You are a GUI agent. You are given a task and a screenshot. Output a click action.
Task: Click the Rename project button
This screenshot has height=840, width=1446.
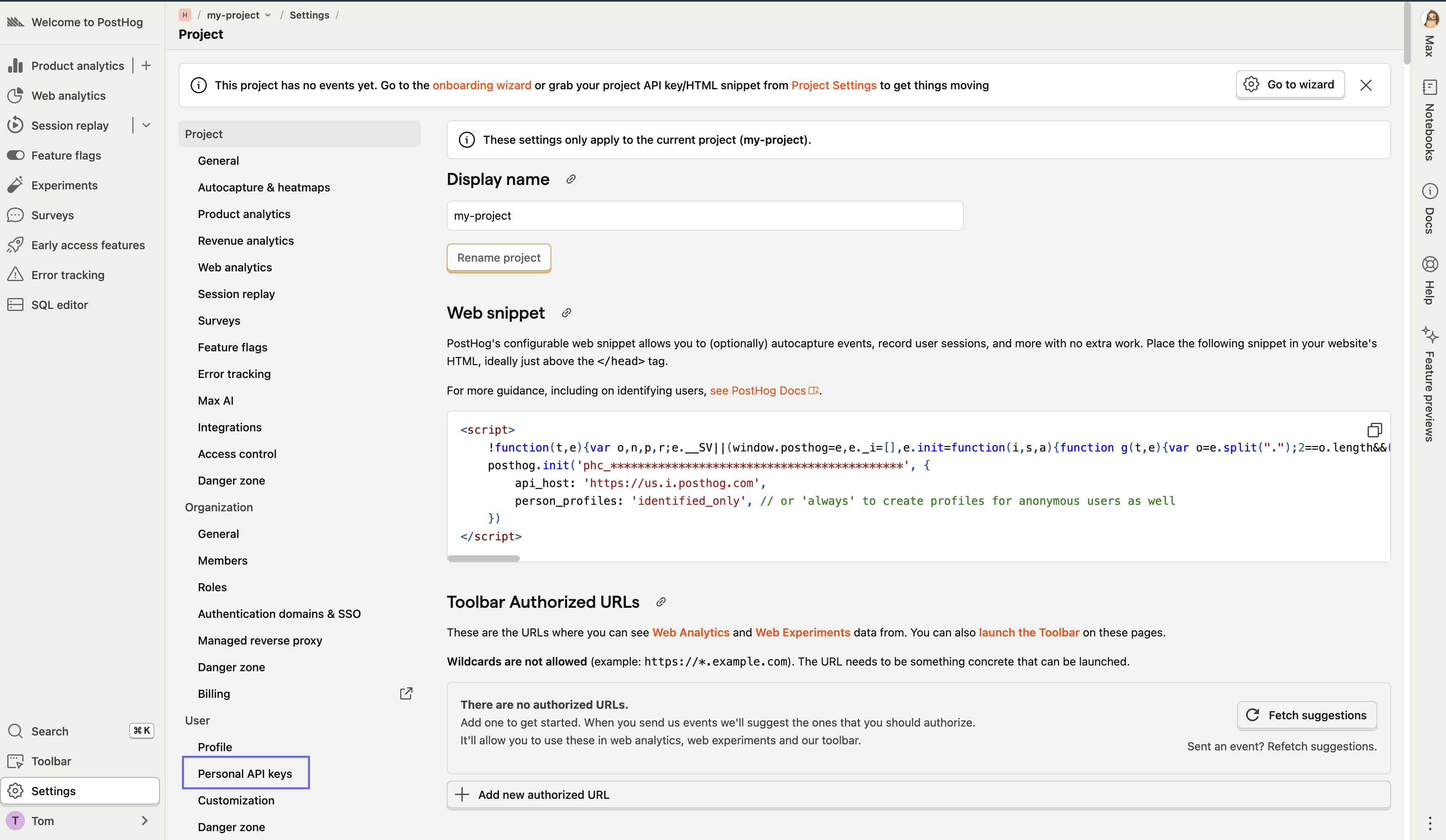point(498,258)
